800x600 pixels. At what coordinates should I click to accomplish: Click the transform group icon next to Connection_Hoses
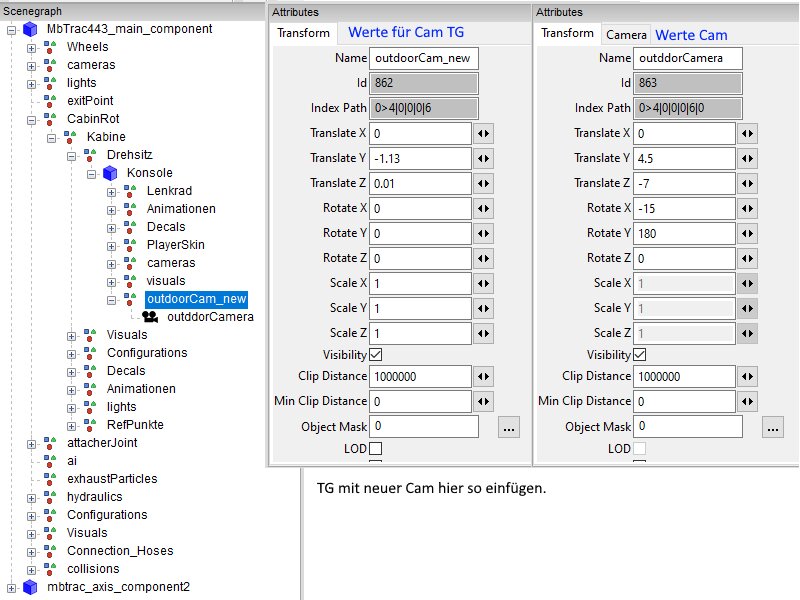pos(51,551)
